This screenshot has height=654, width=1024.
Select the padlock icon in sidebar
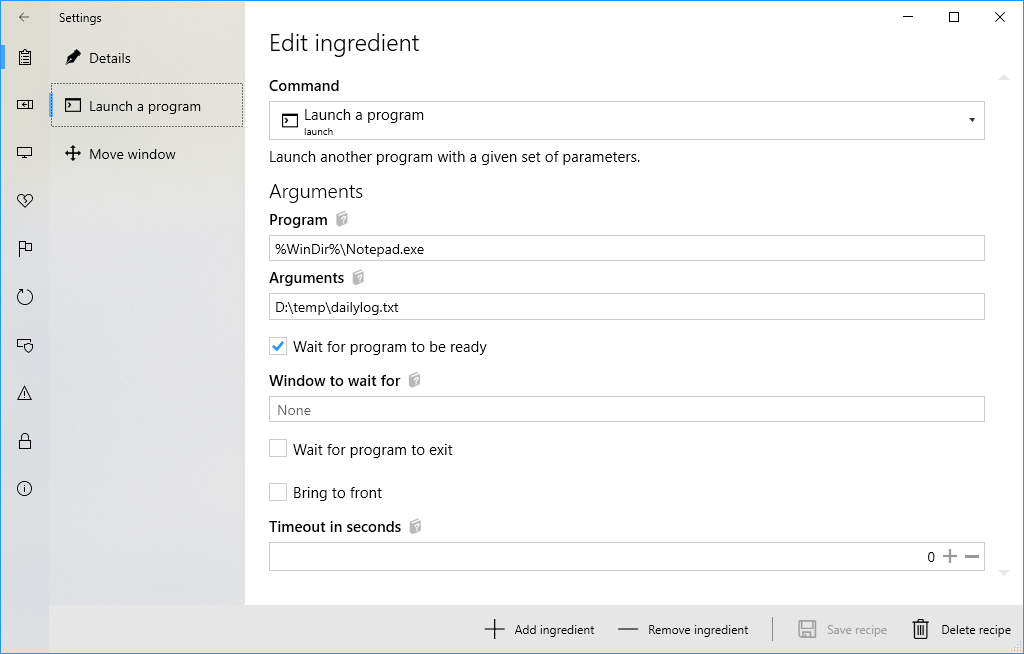click(25, 441)
